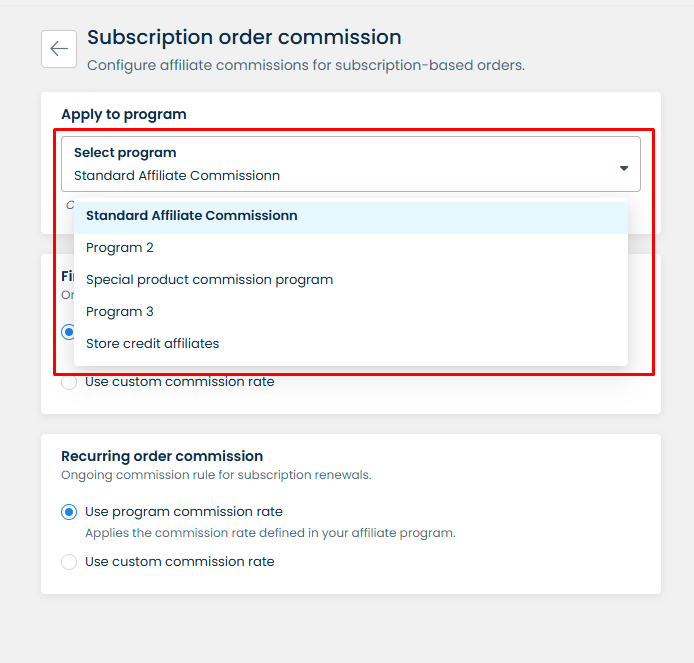Image resolution: width=694 pixels, height=663 pixels.
Task: Choose 'Program 3' in the program list
Action: [x=120, y=312]
